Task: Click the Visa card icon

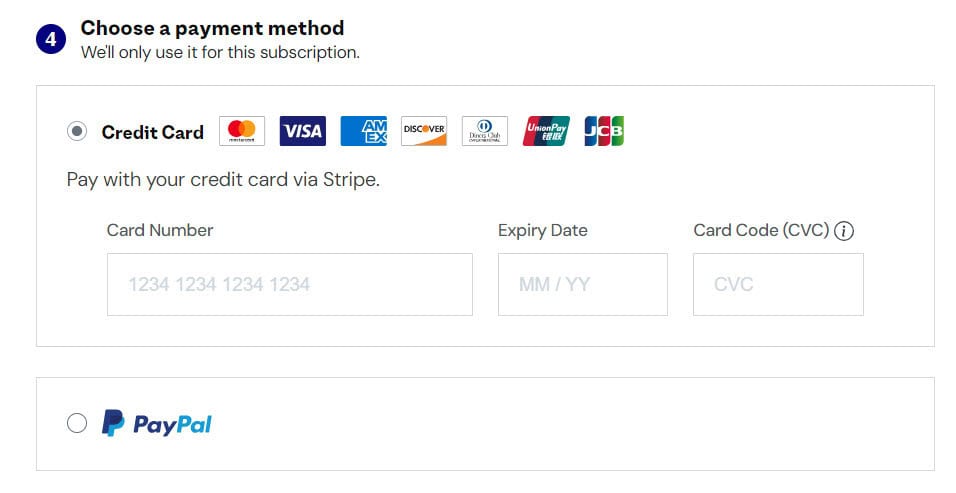Action: [x=302, y=131]
